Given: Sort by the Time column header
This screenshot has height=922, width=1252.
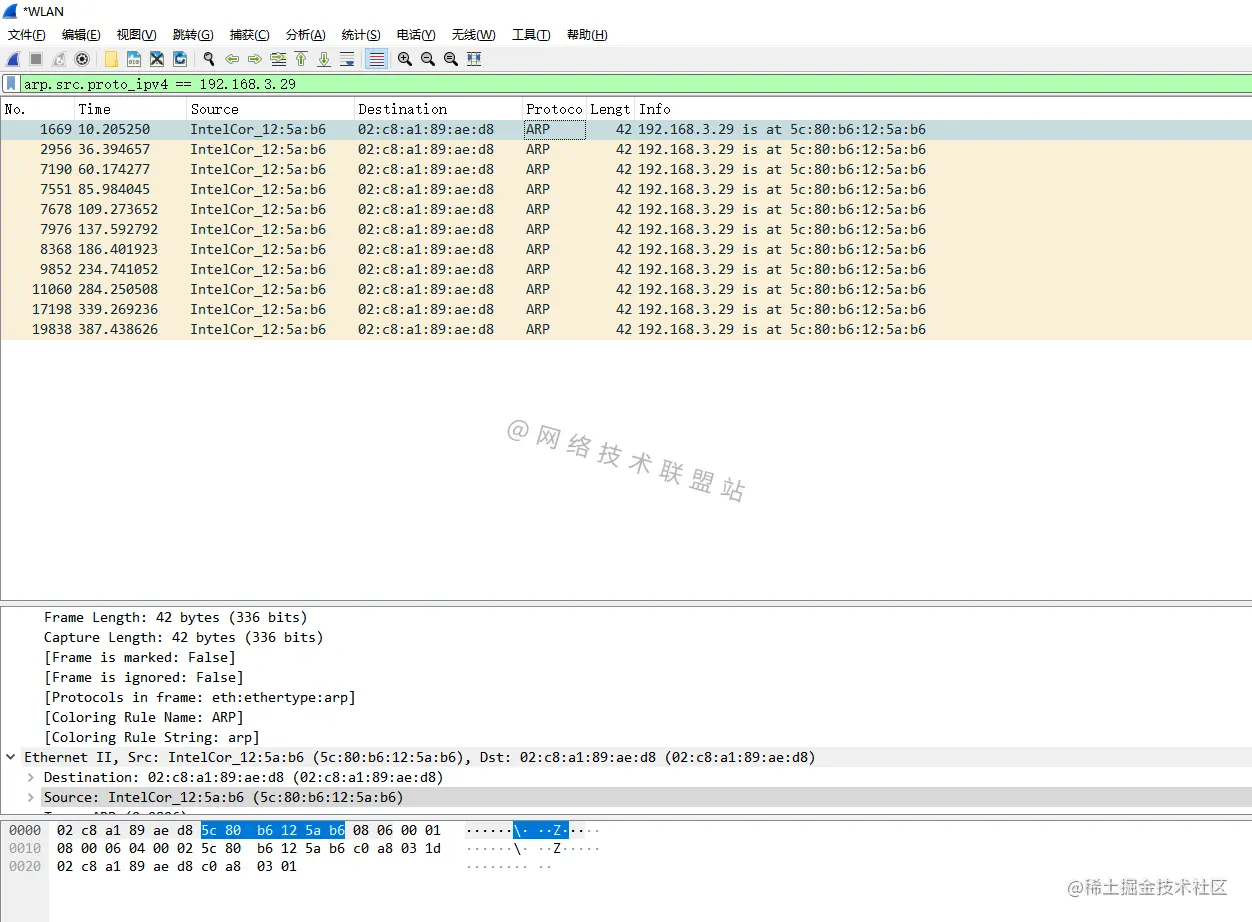Looking at the screenshot, I should [131, 109].
